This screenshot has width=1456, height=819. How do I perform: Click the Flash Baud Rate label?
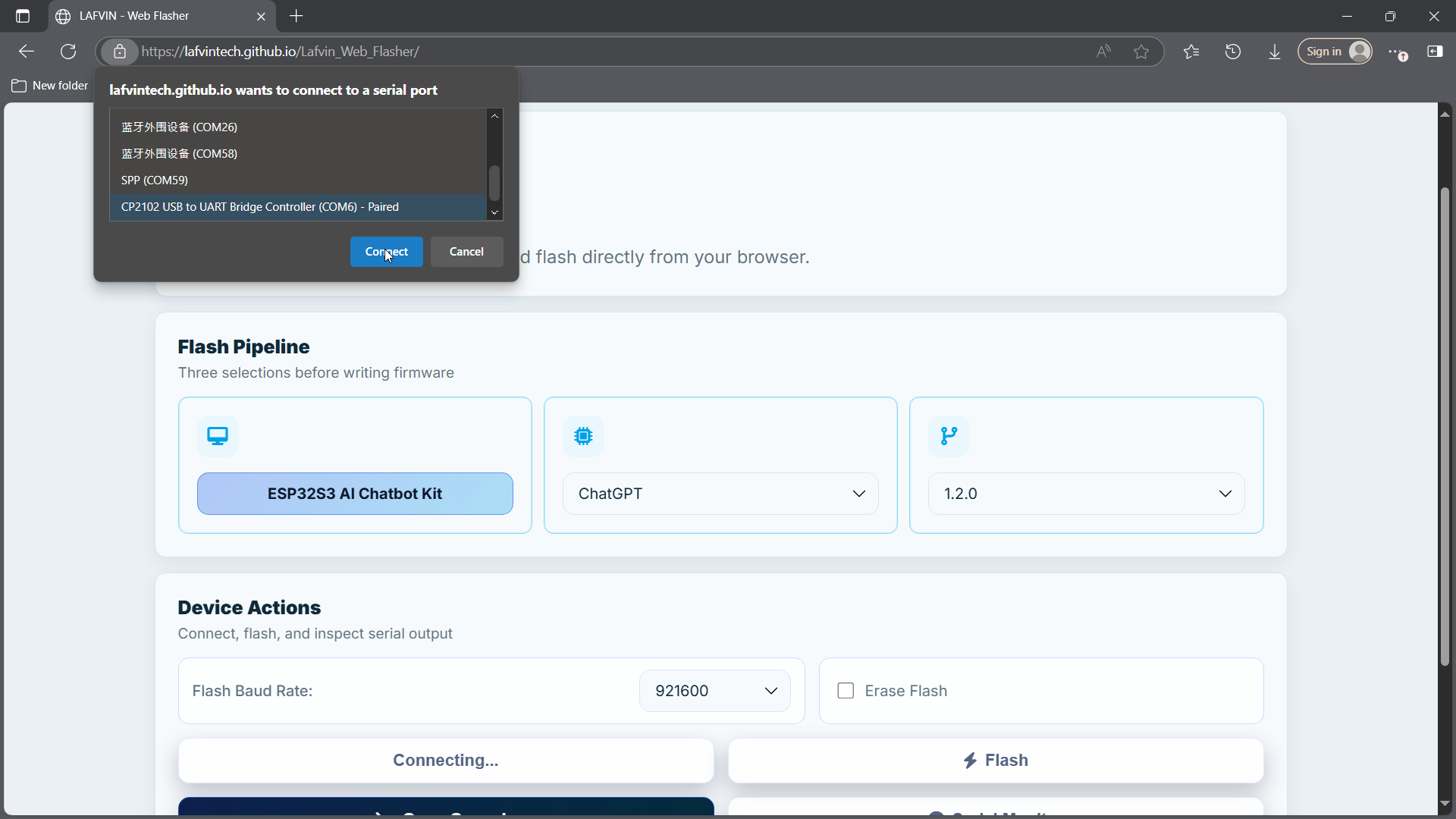(253, 691)
